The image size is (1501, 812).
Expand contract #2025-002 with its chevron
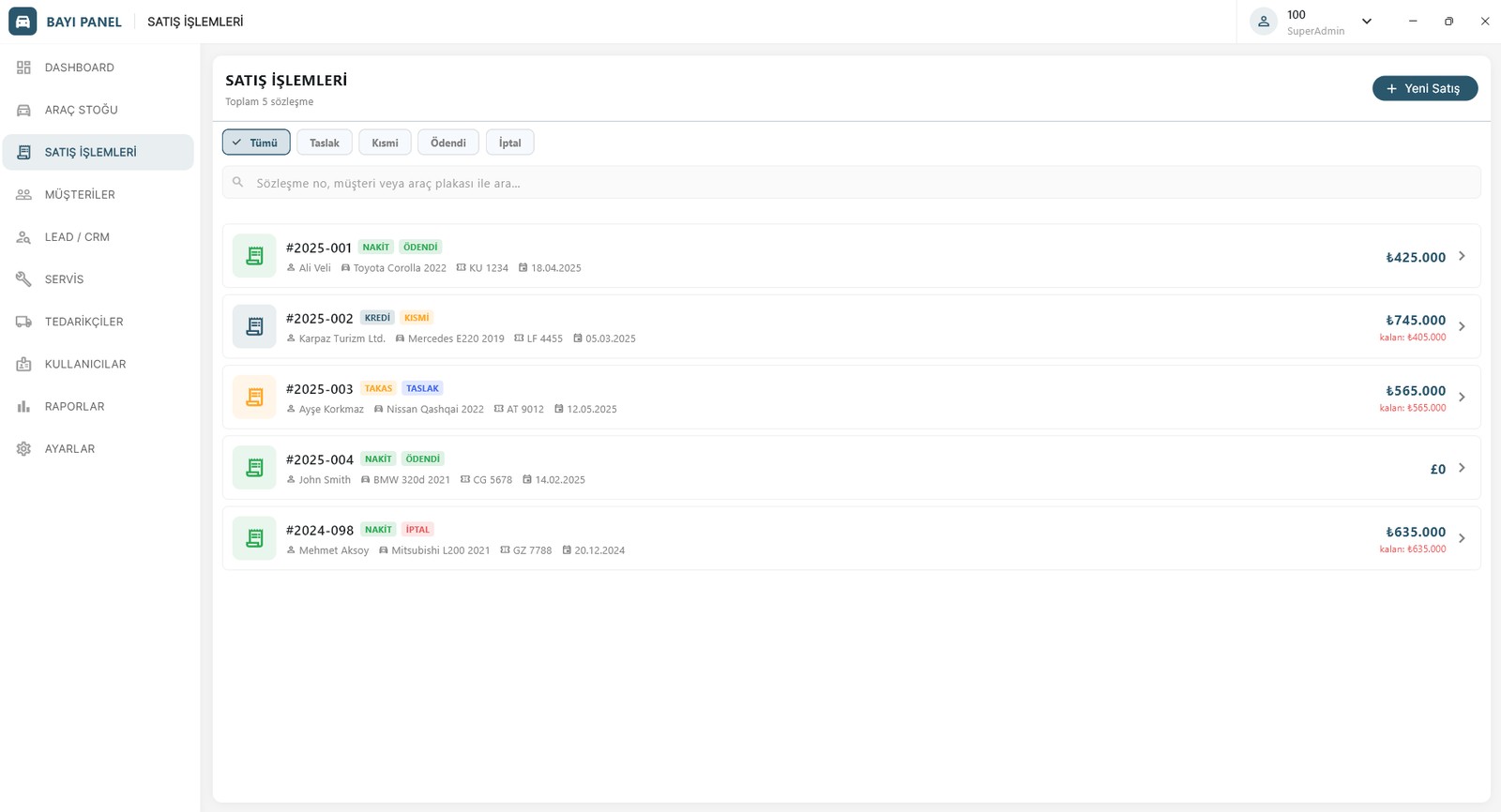1462,326
